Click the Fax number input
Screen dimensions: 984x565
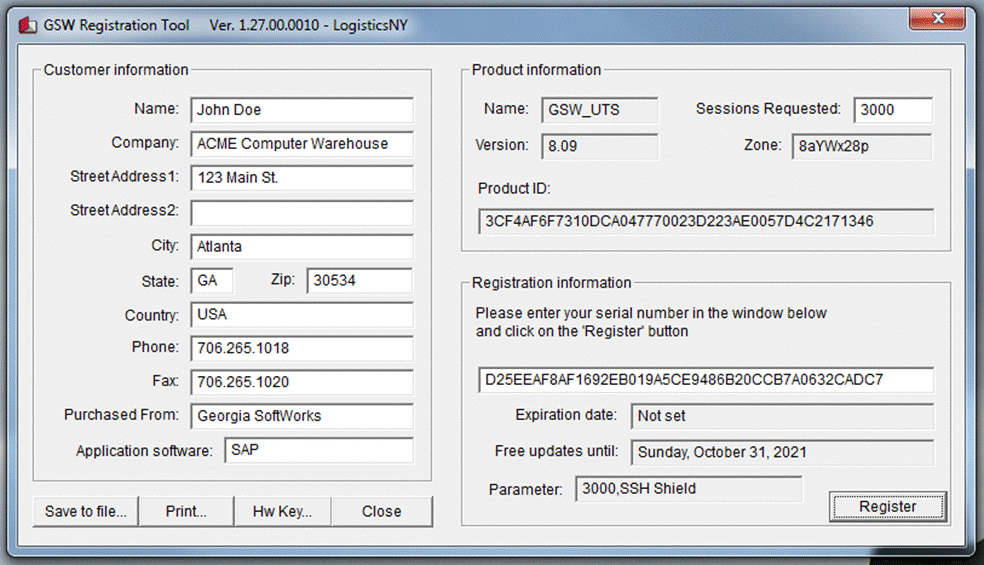click(x=301, y=382)
